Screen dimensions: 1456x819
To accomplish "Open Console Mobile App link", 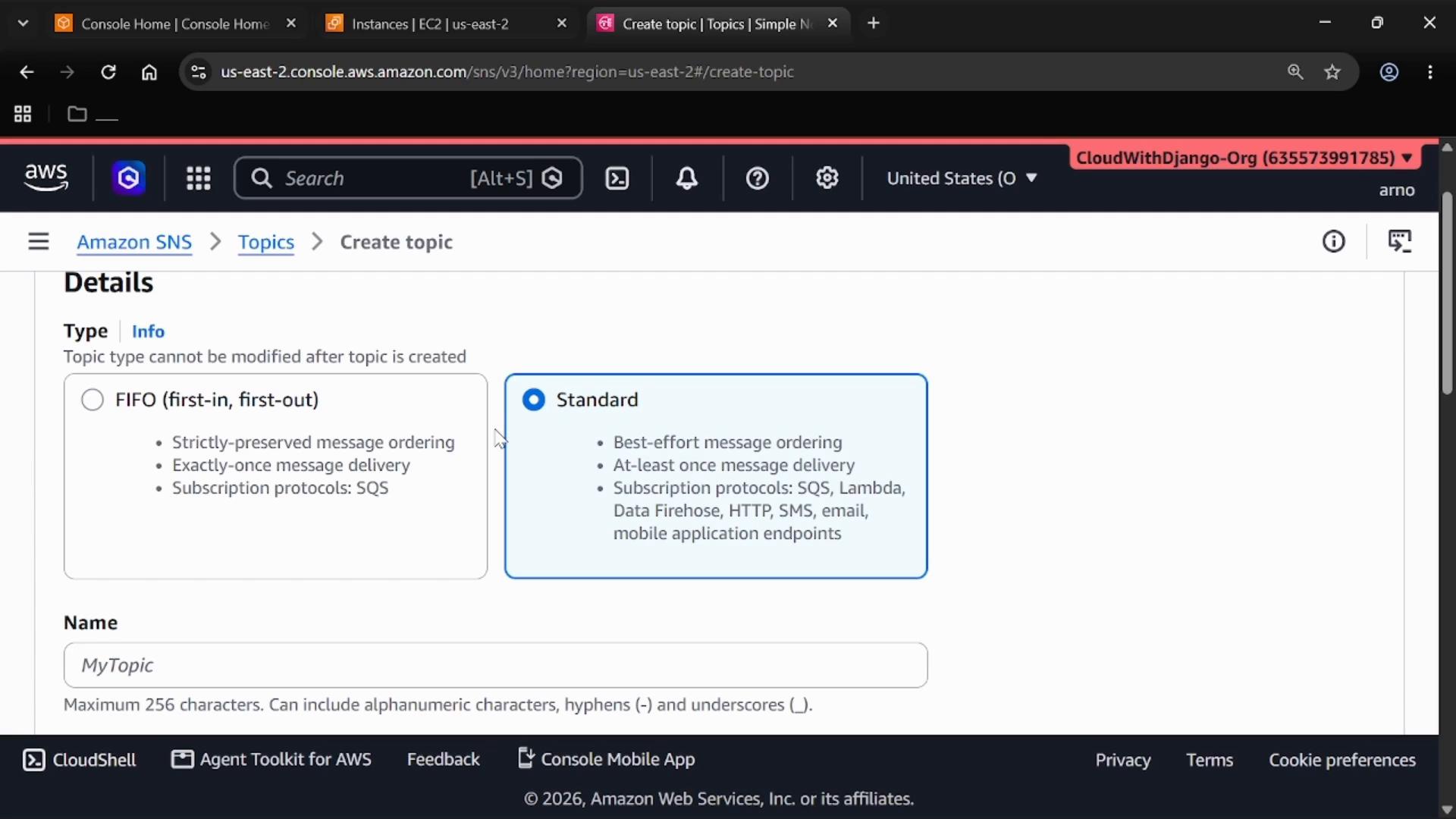I will click(606, 759).
